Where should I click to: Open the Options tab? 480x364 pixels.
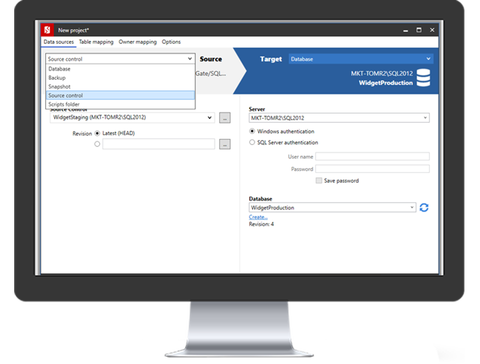click(171, 42)
